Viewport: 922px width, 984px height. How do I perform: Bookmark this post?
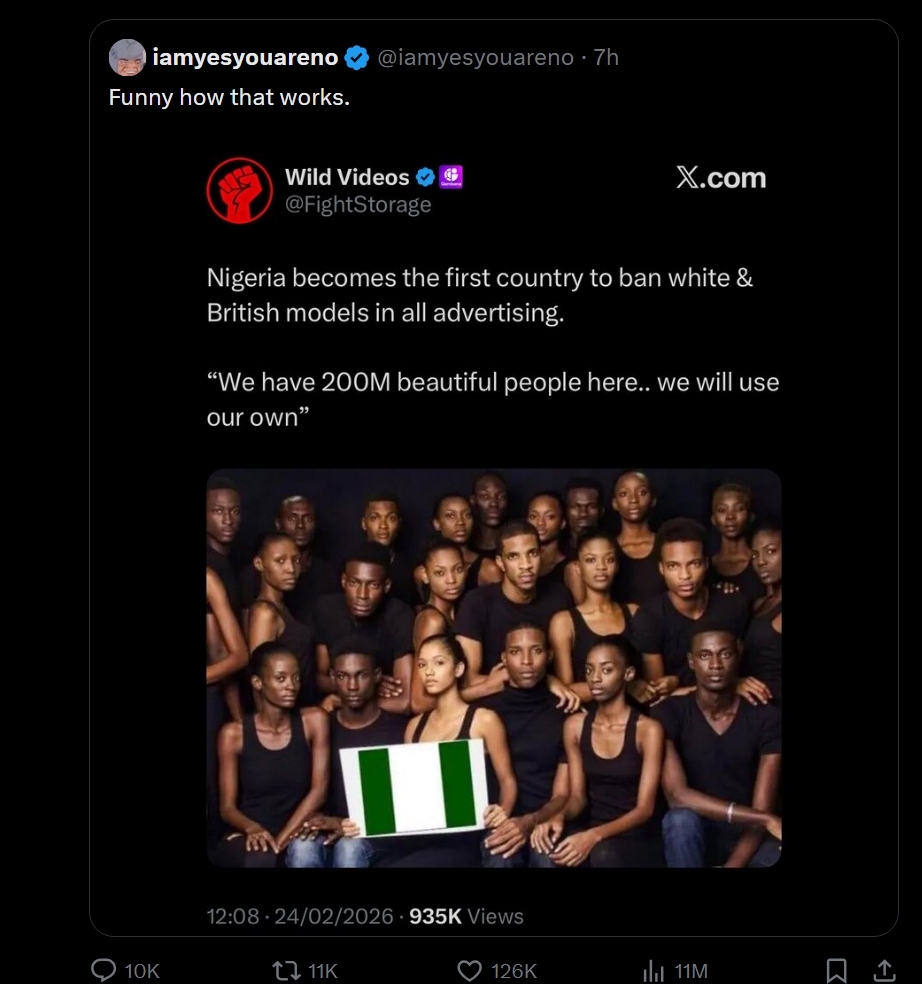point(837,970)
